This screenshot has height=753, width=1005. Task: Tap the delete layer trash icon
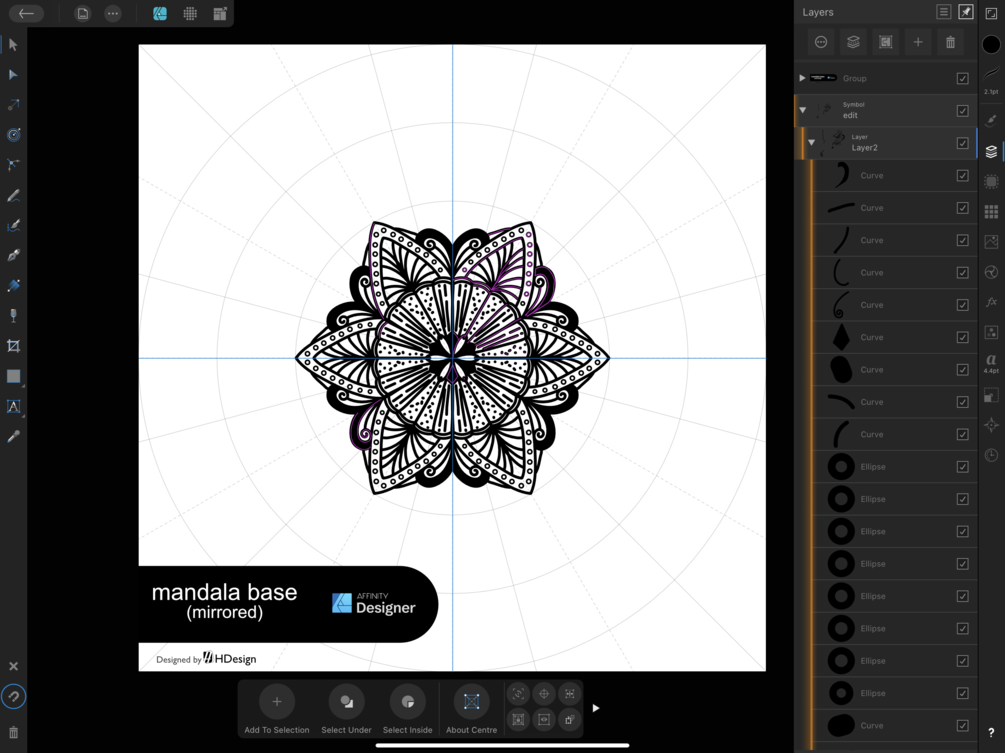949,42
